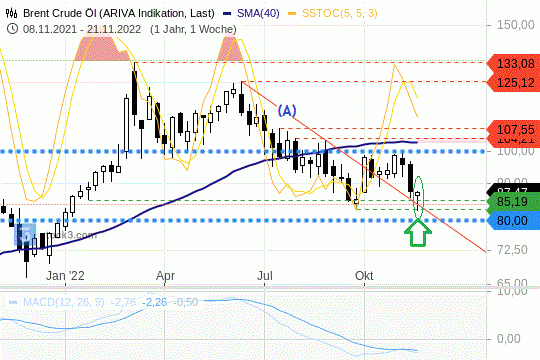Click the Jan '22 time axis label
The image size is (540, 360).
coord(65,276)
